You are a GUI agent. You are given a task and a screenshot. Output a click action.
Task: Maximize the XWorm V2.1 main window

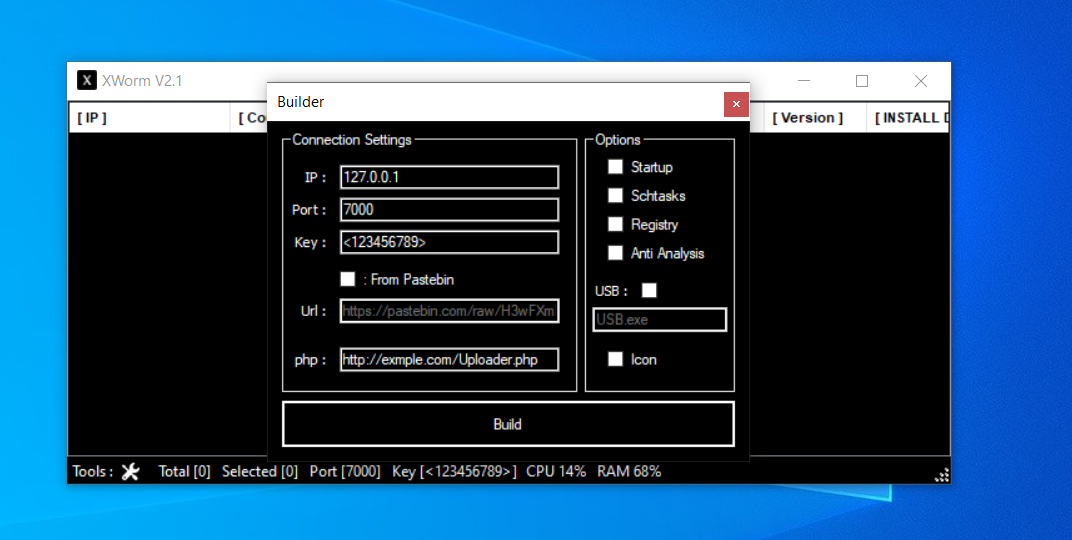(x=862, y=81)
